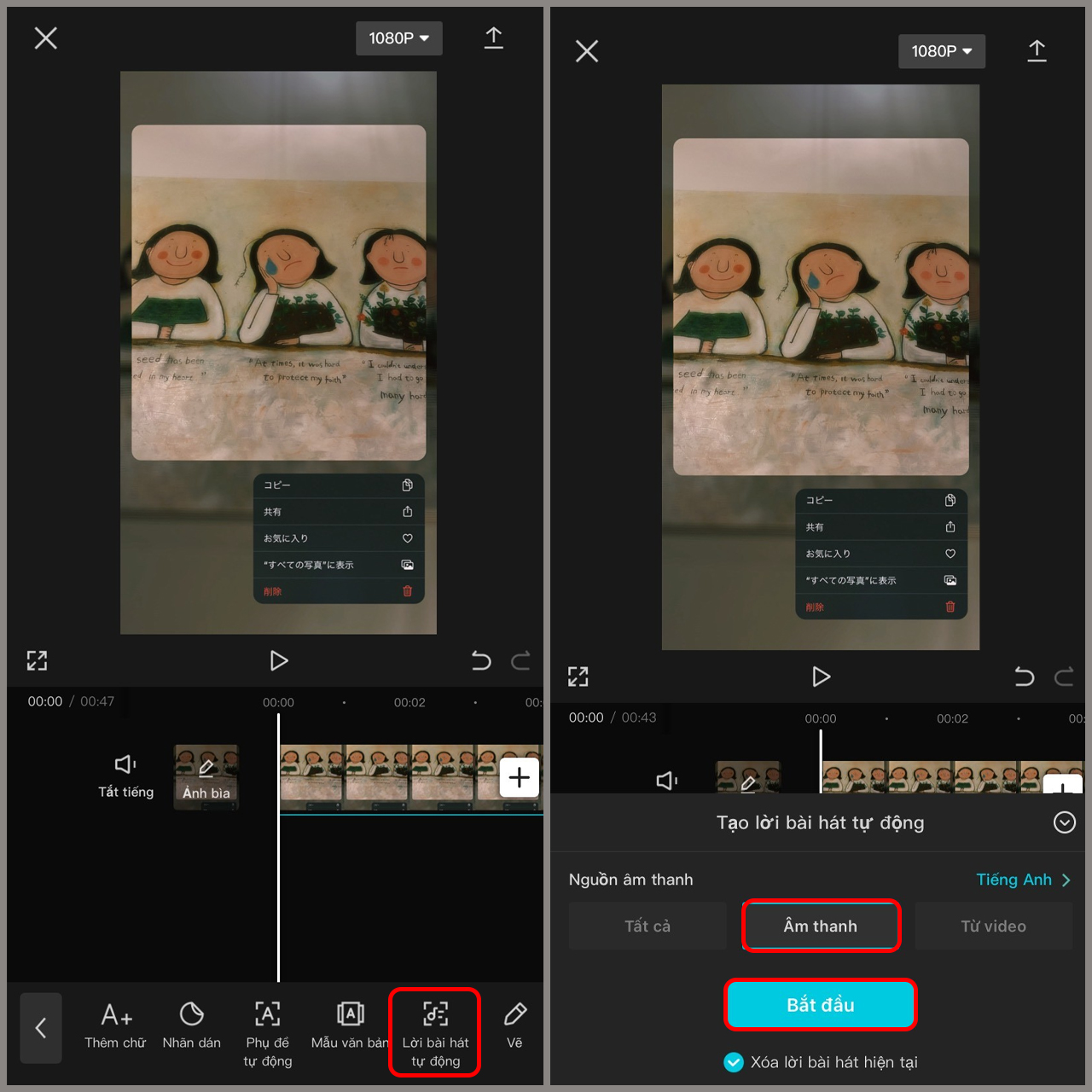Open 1080P resolution dropdown in right screen
1092x1092 pixels.
coord(941,51)
